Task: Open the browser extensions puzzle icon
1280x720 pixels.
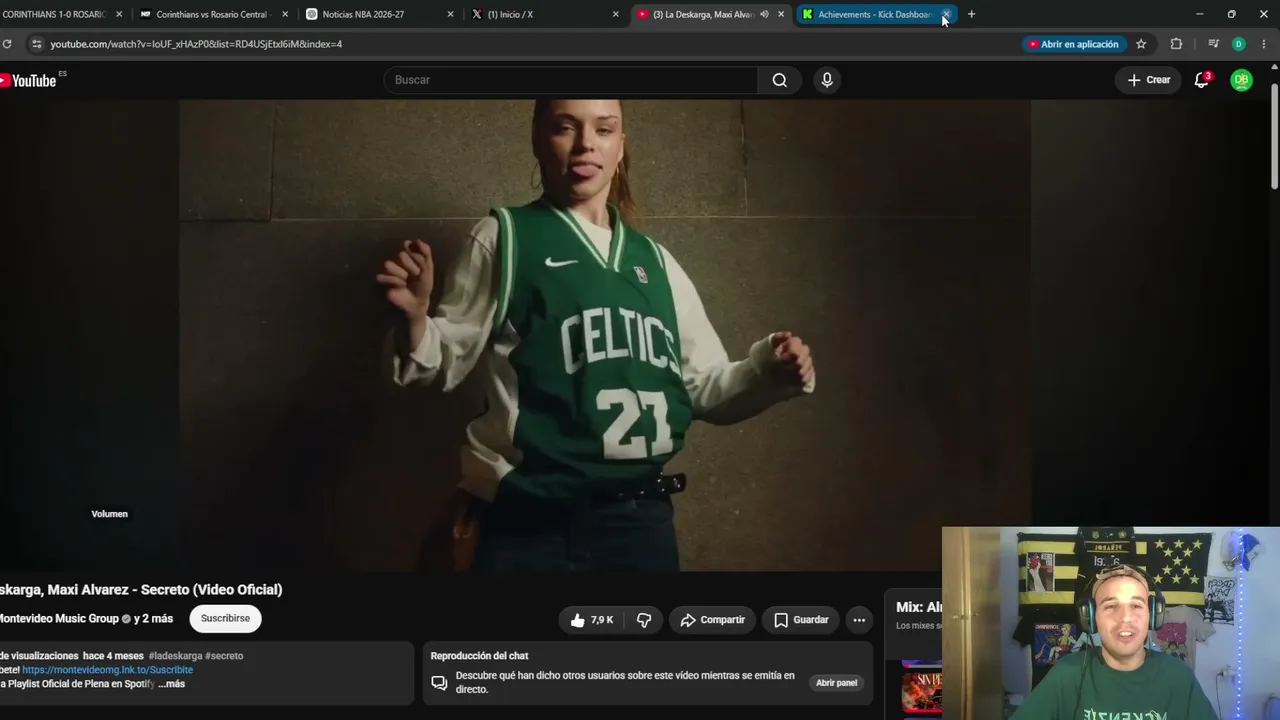Action: [x=1176, y=44]
